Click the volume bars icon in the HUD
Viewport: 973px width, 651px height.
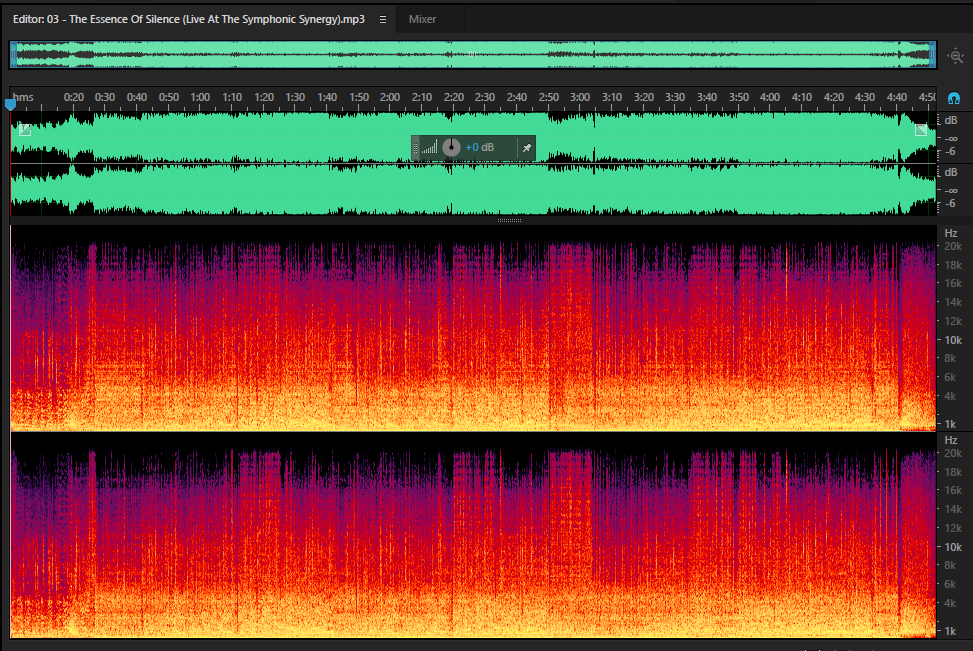(429, 148)
